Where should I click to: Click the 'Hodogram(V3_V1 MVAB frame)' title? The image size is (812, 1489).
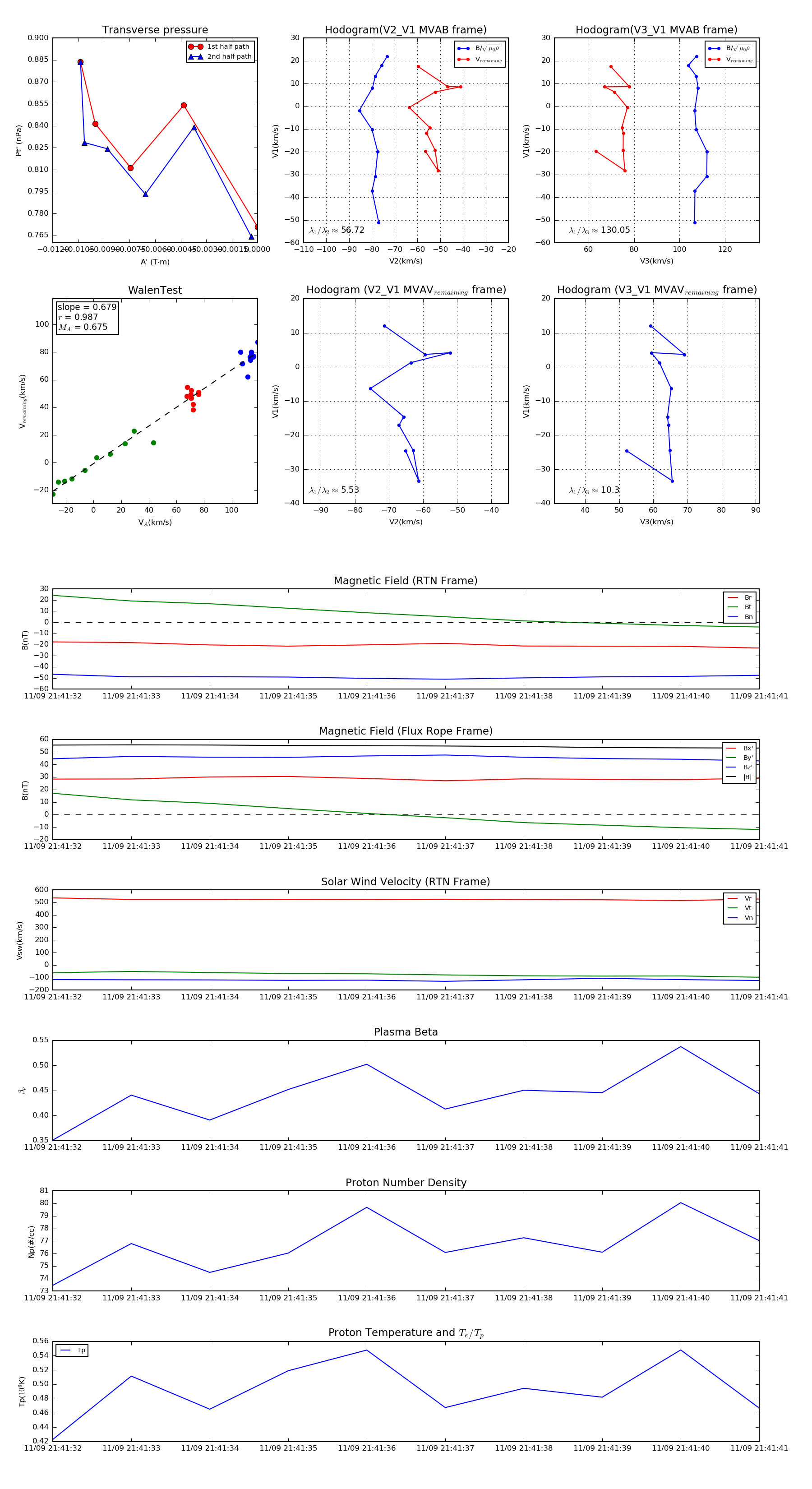click(656, 30)
